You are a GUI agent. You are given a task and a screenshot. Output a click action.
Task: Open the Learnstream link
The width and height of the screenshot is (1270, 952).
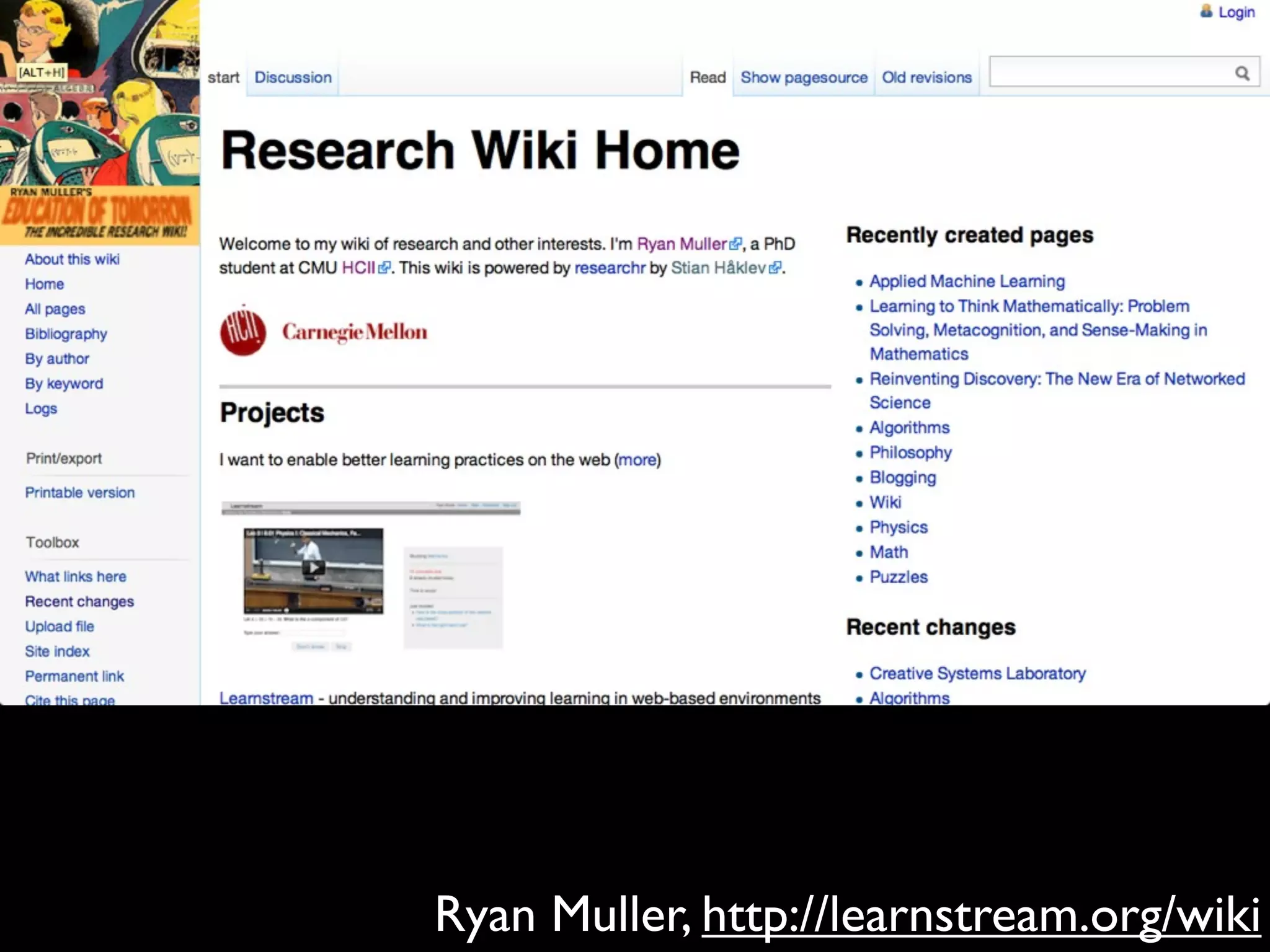[x=266, y=698]
